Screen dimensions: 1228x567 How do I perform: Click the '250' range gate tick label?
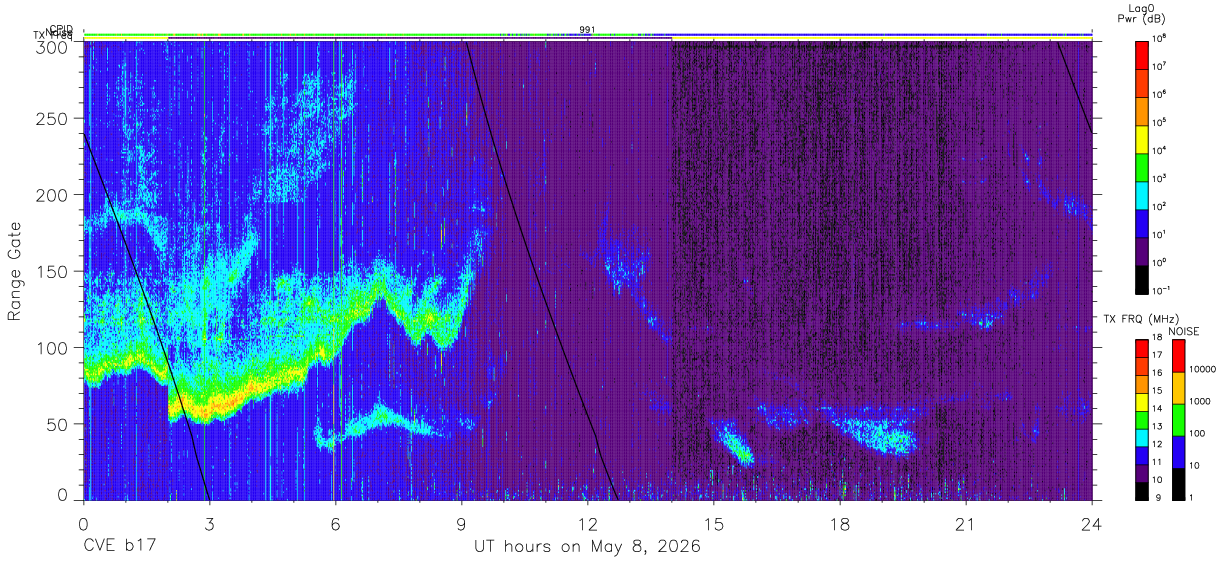pyautogui.click(x=54, y=119)
